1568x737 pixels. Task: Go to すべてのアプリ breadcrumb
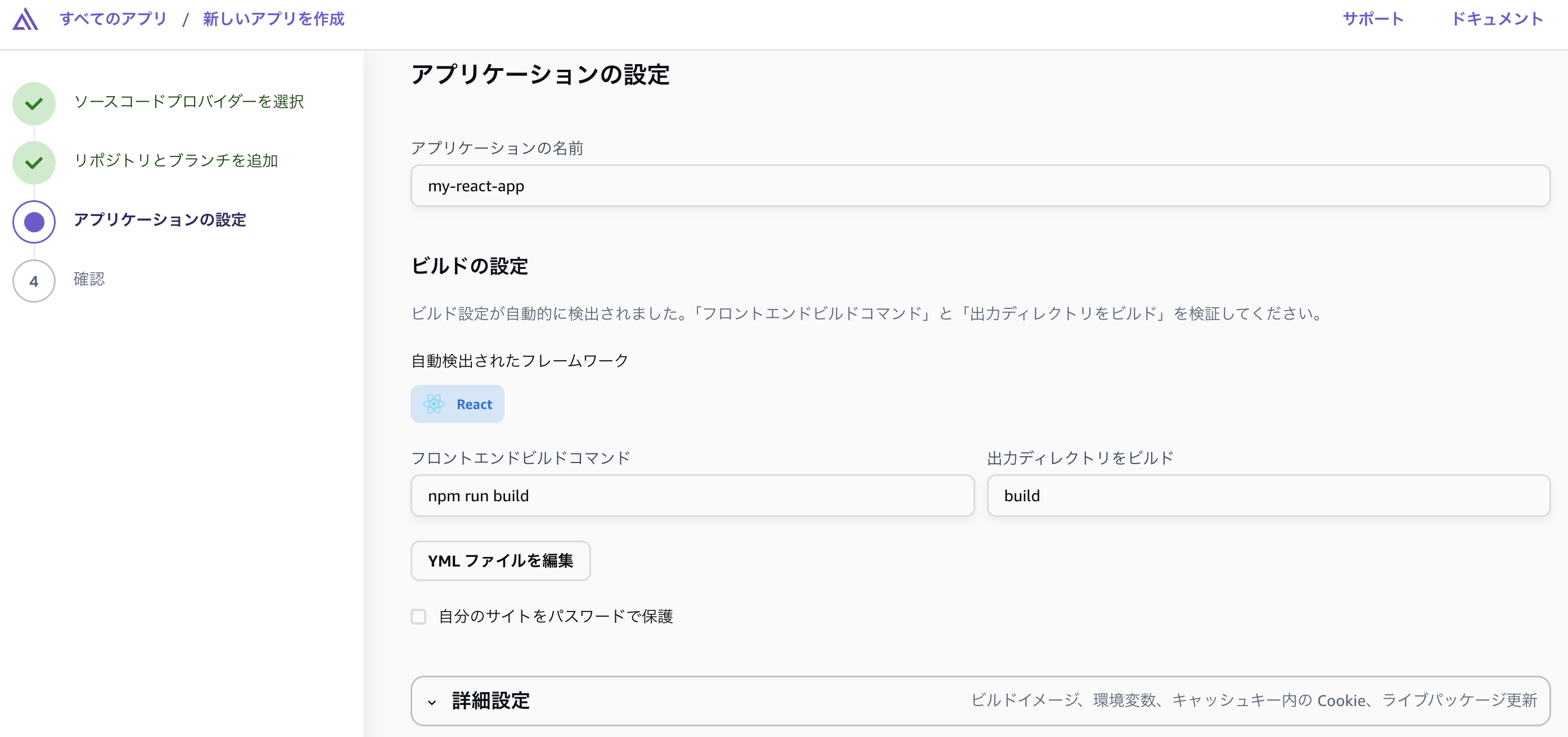113,19
